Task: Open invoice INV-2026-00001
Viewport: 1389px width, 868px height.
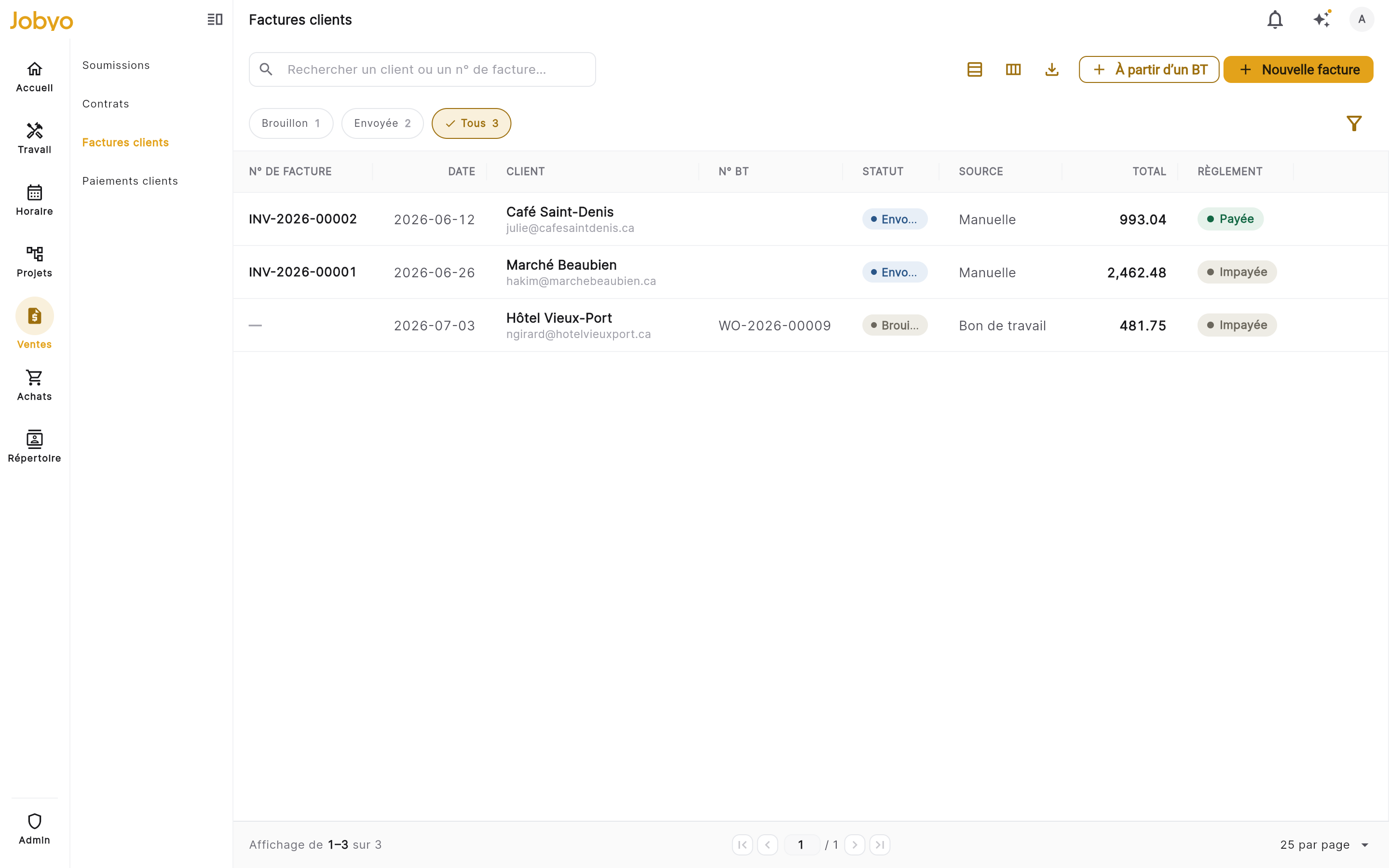Action: pyautogui.click(x=302, y=272)
